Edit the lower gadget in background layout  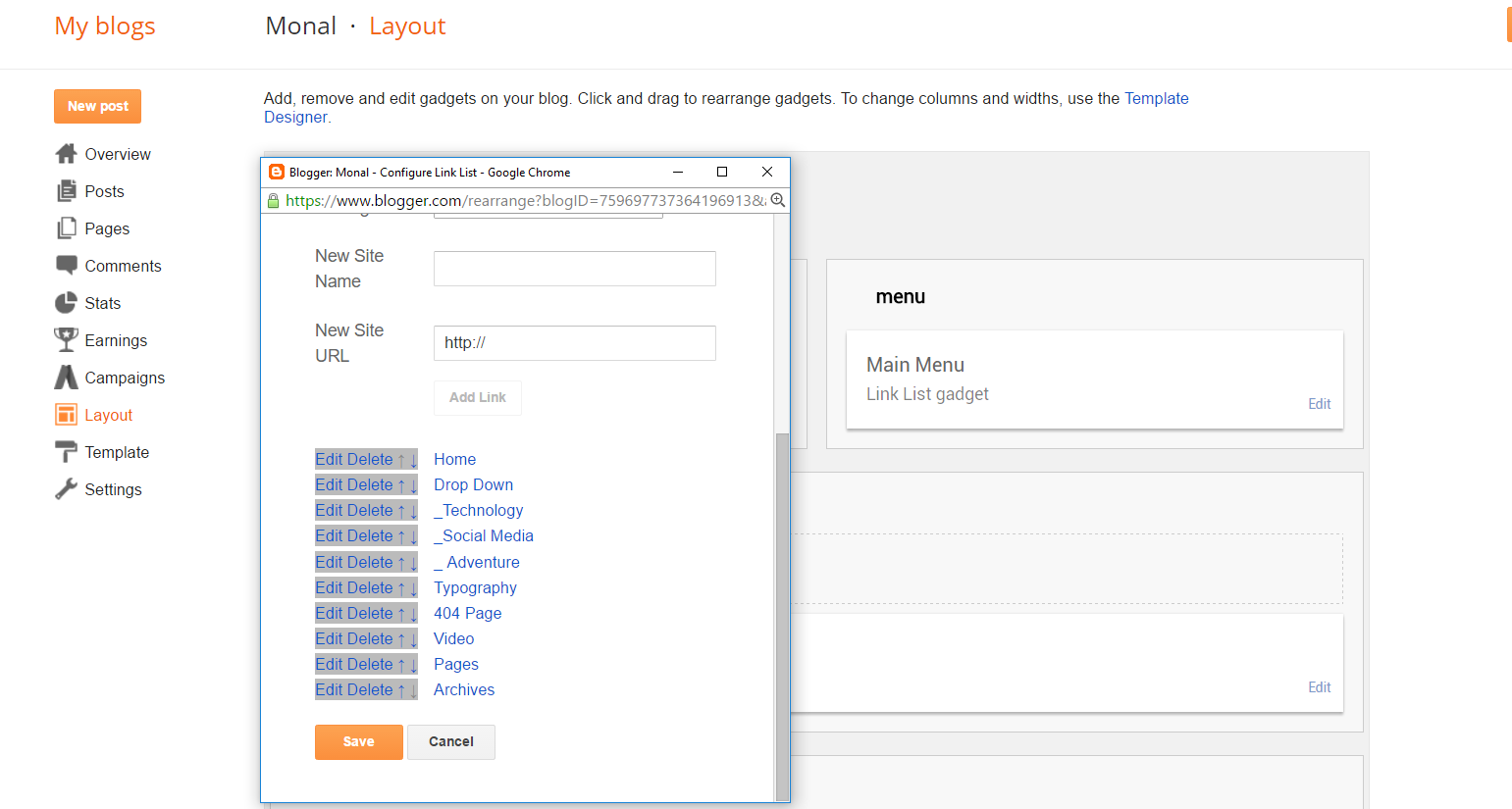click(1319, 687)
